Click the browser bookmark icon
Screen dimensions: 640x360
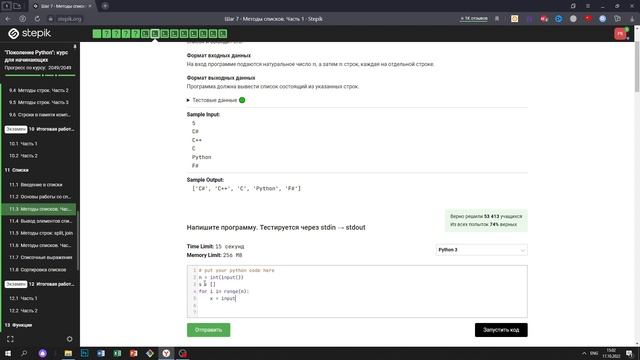click(x=497, y=19)
